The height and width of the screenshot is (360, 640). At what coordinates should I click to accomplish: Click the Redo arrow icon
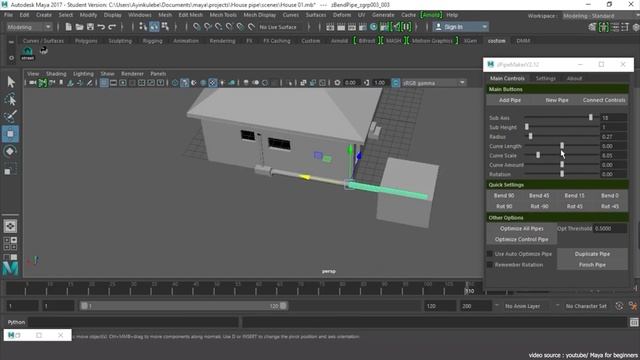(x=112, y=27)
